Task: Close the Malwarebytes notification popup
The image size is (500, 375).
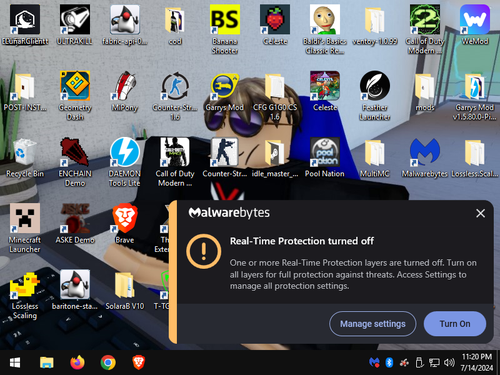Action: point(480,213)
